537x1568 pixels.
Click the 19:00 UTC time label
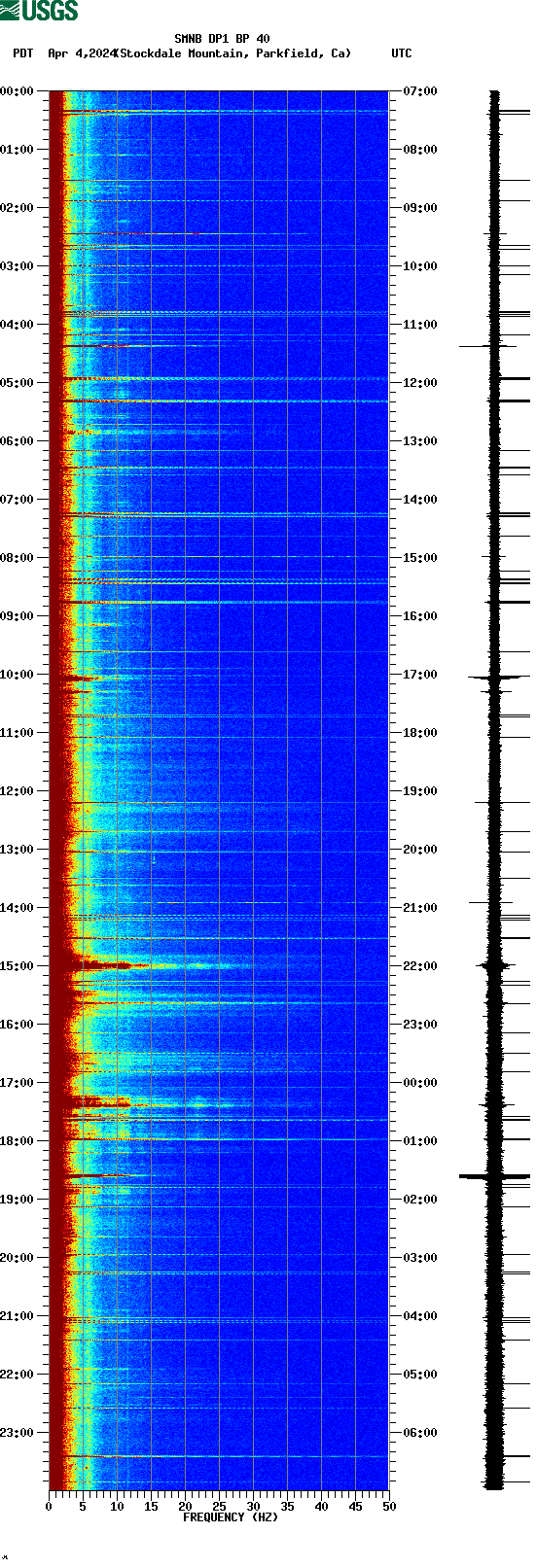(420, 791)
